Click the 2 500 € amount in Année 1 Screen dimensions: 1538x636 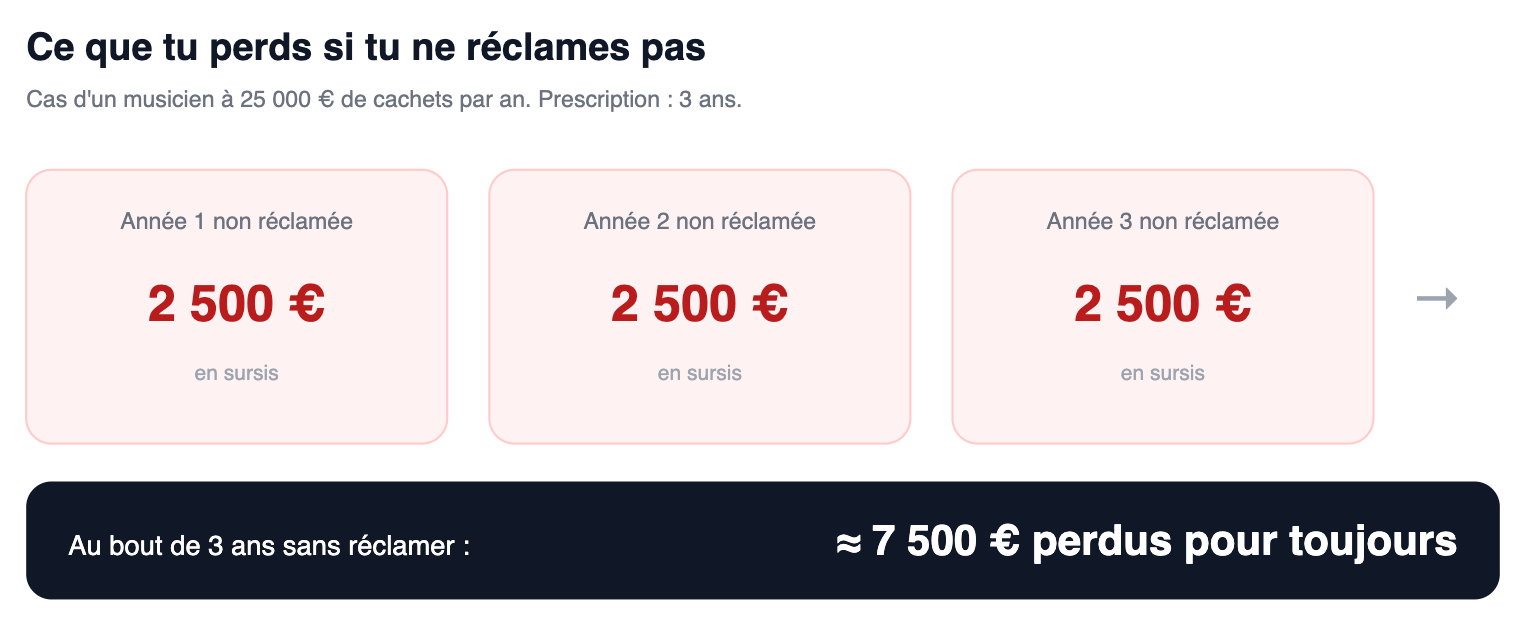236,304
